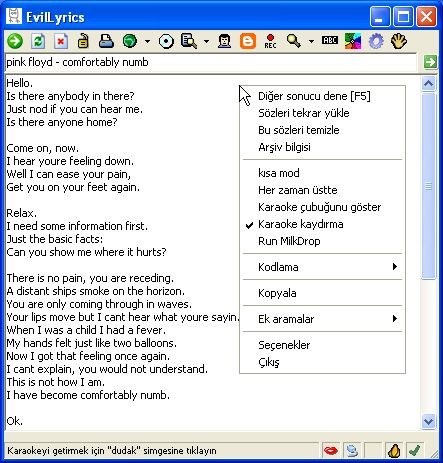Open dropdown arrow beside magnifier icon
This screenshot has height=463, width=443.
click(x=311, y=41)
